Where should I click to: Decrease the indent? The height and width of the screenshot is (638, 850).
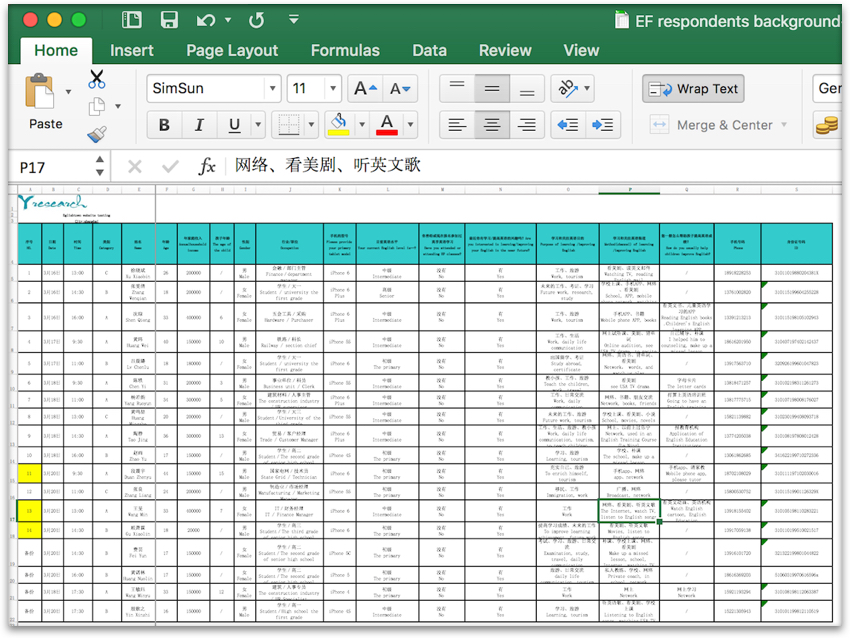[568, 125]
